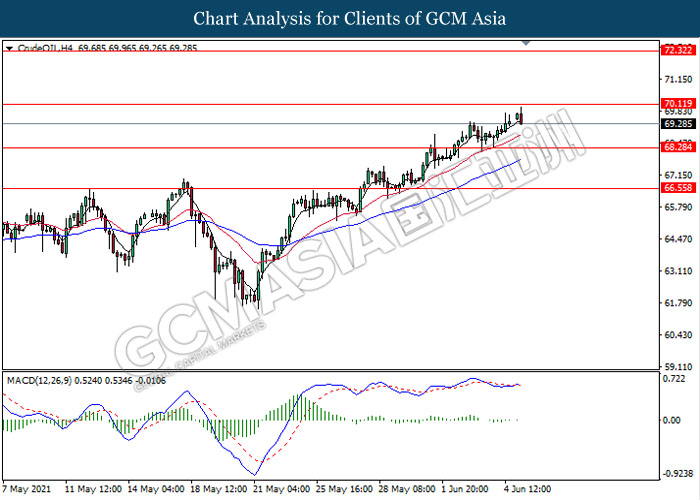
Task: Click the current price label 69.285
Action: (678, 124)
